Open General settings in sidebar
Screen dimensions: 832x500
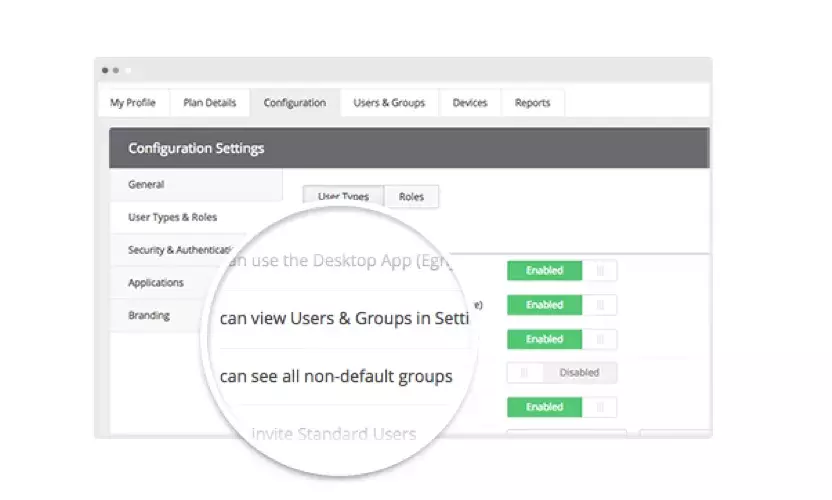pos(196,185)
